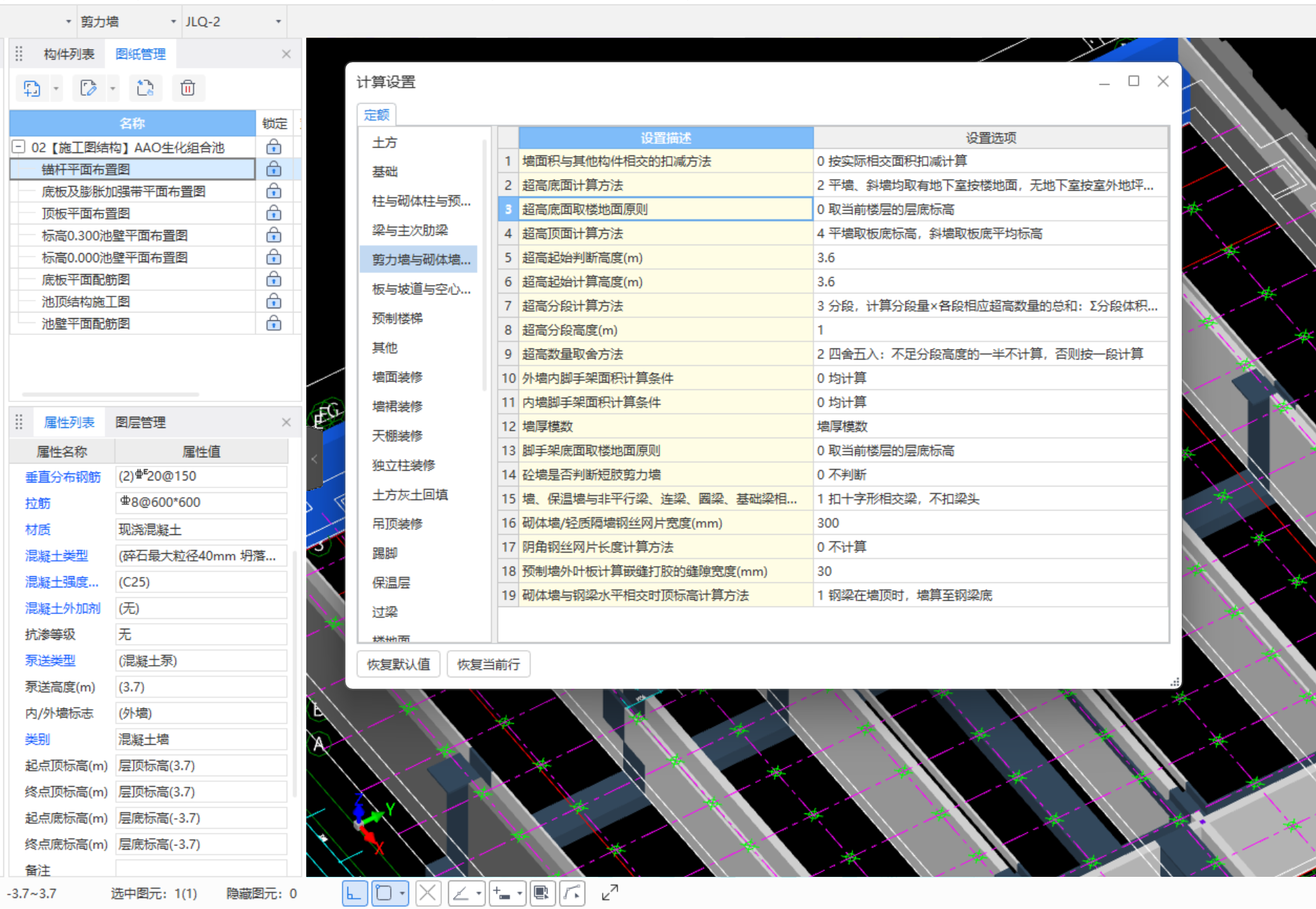Image resolution: width=1316 pixels, height=909 pixels.
Task: Open dropdown arrow next to add drawing icon
Action: (x=56, y=89)
